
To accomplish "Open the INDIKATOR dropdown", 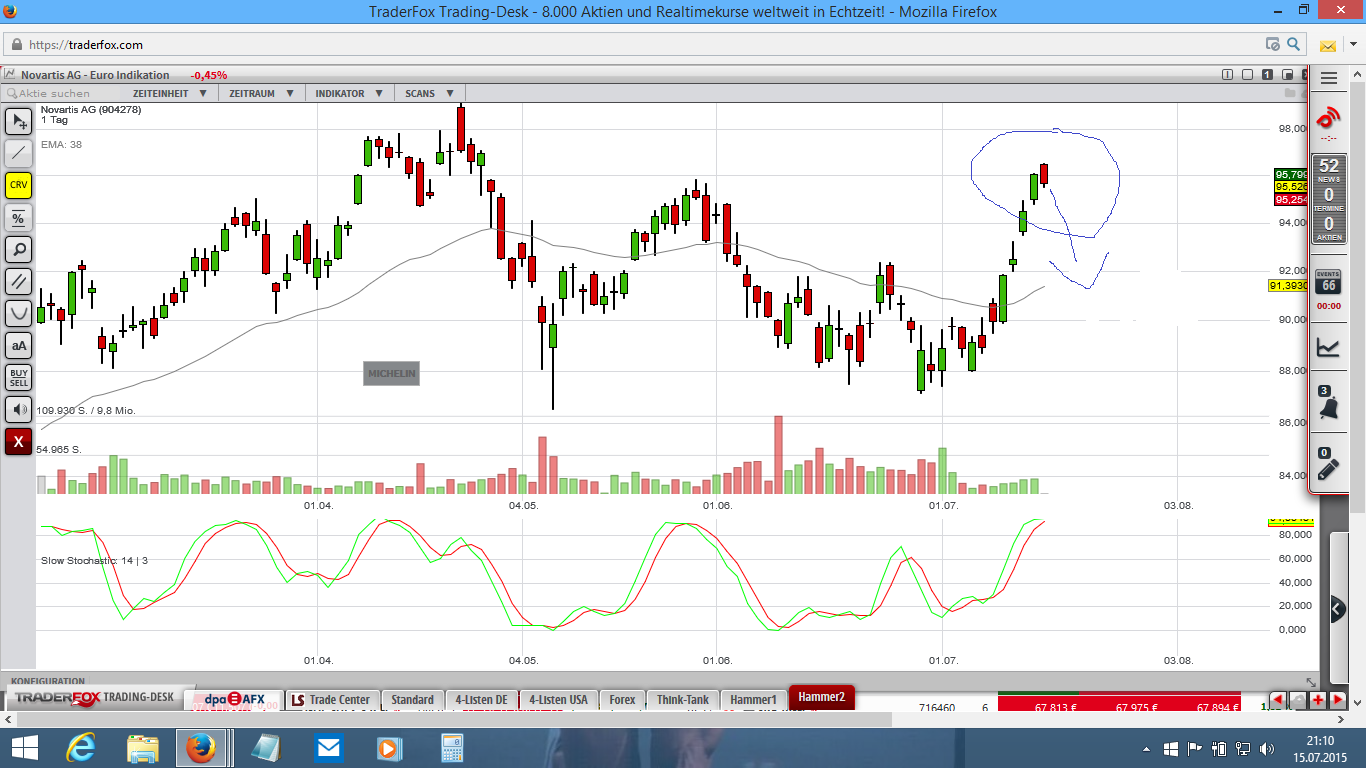I will [348, 93].
